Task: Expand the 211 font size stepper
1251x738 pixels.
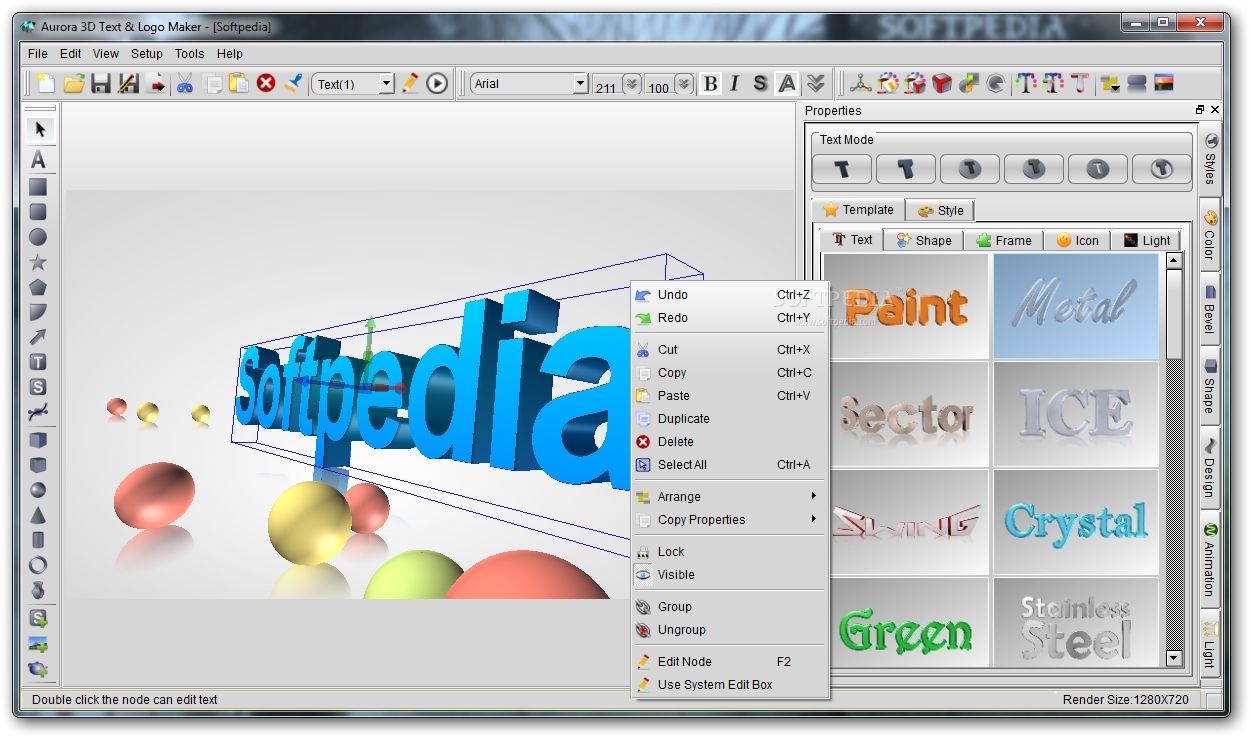Action: point(631,84)
